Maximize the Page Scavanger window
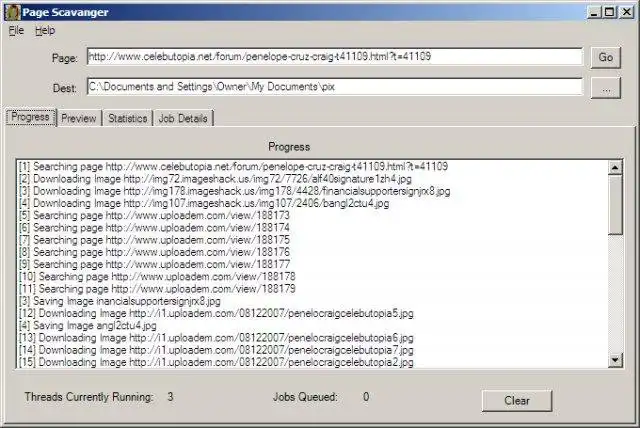 click(x=609, y=12)
